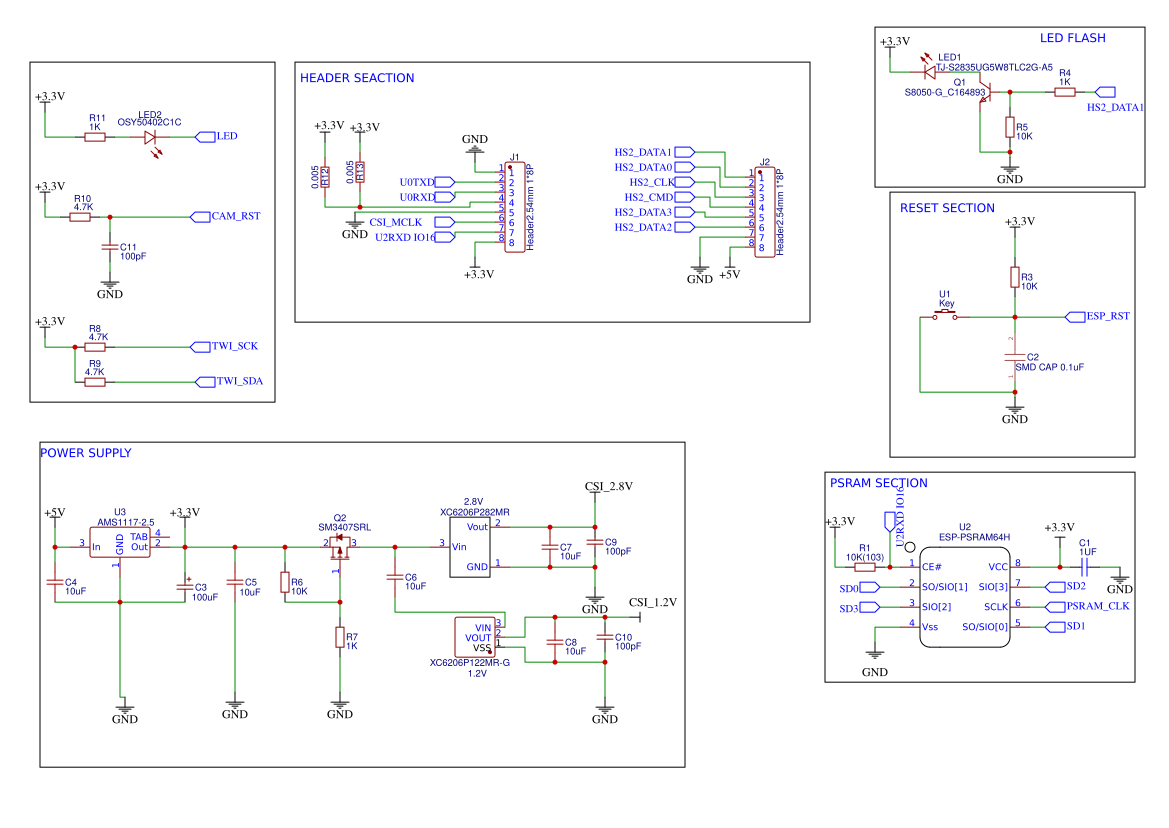The image size is (1169, 828).
Task: Select the U1 Key pushbutton symbol
Action: click(x=946, y=315)
